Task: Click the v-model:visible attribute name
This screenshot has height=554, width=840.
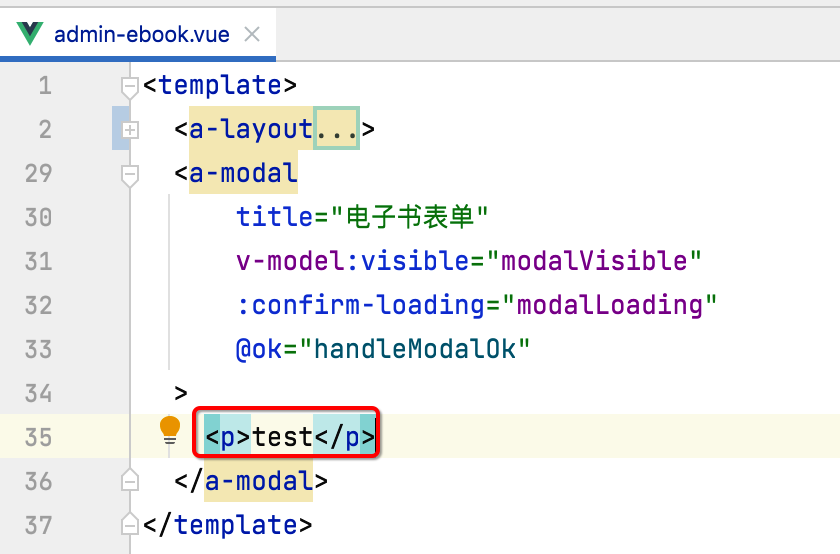Action: coord(352,261)
